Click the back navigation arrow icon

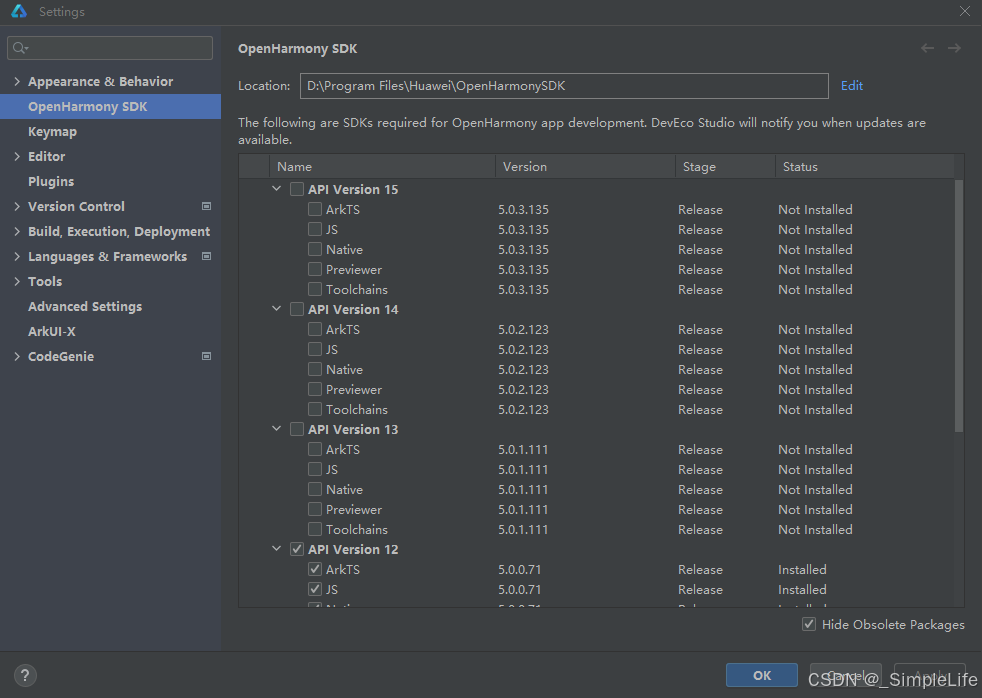tap(928, 48)
